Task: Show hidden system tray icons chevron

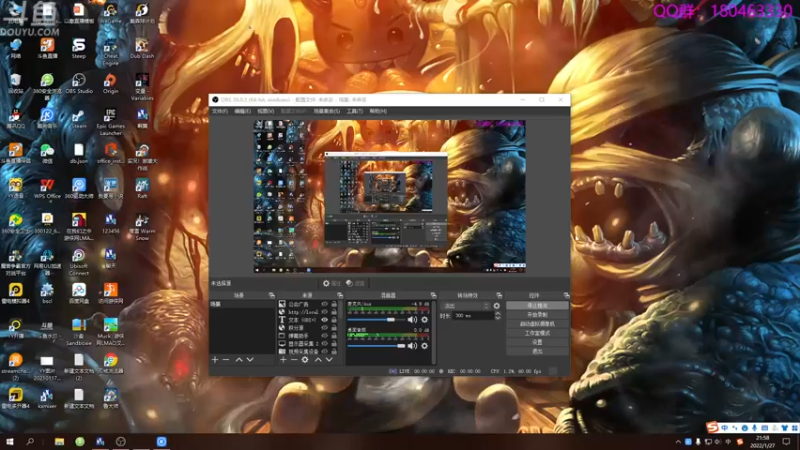Action: (x=678, y=442)
